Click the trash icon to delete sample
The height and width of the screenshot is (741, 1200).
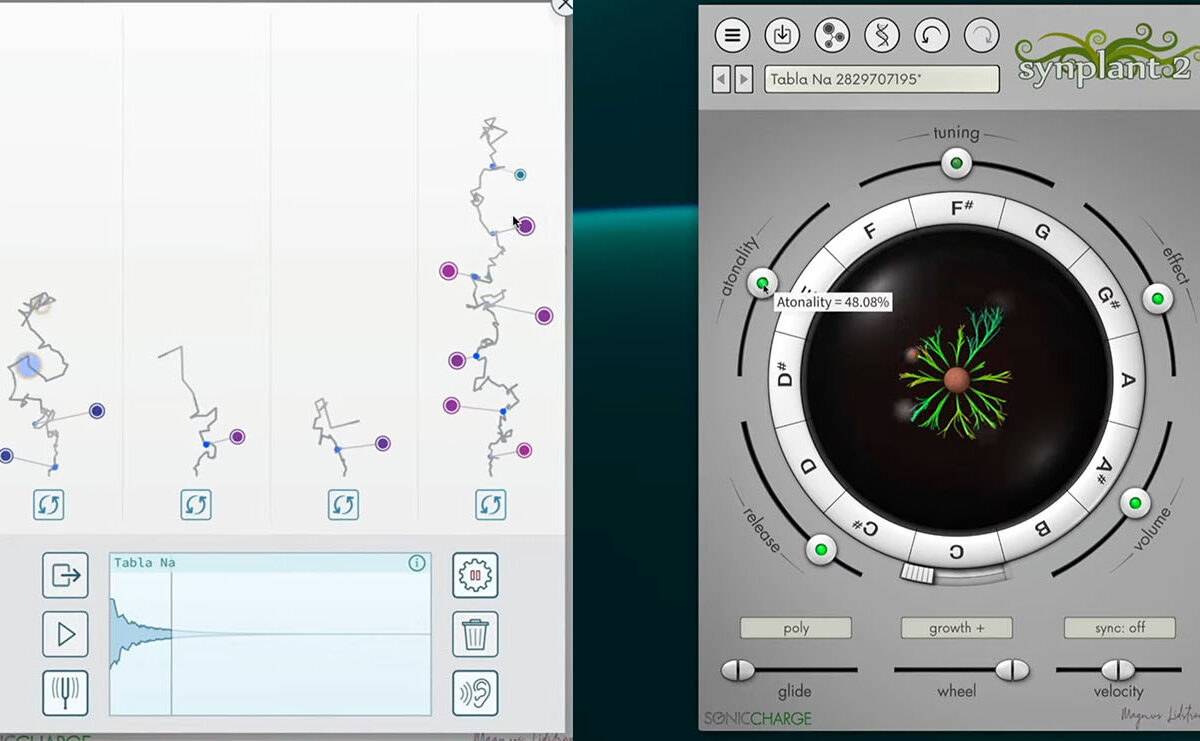pos(475,634)
